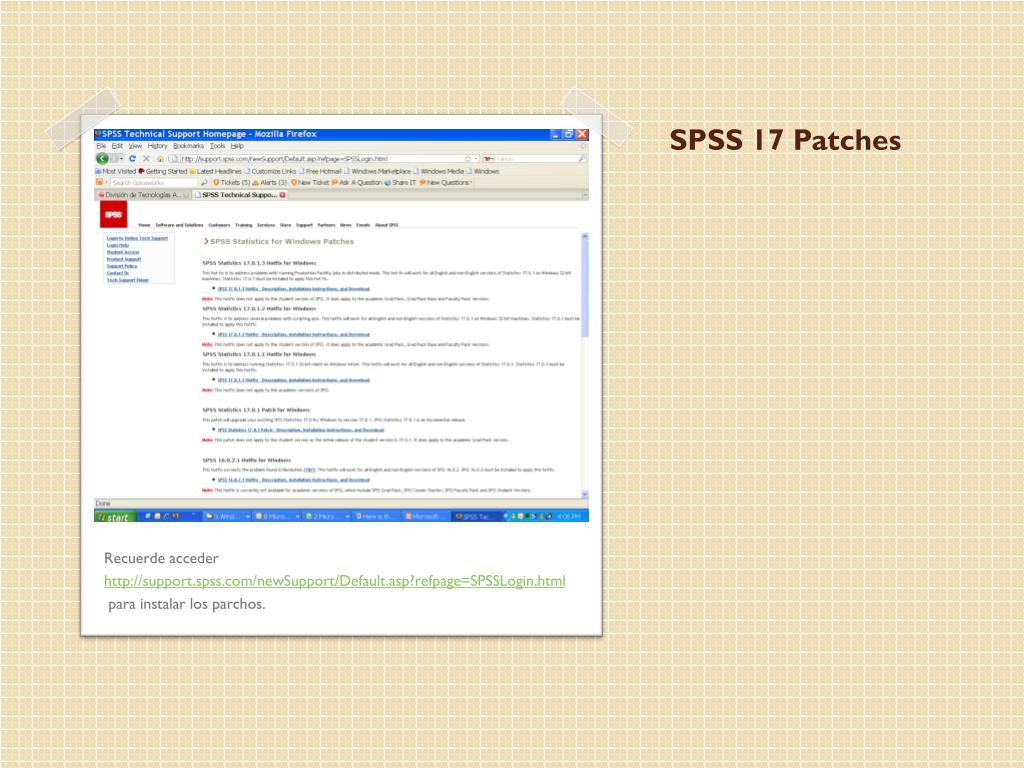The image size is (1024, 768).
Task: Open Windows Marketplace bookmark
Action: coord(377,171)
